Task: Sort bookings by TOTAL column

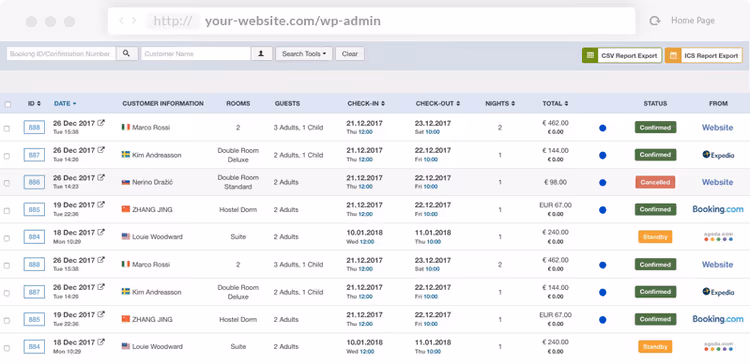Action: tap(555, 103)
